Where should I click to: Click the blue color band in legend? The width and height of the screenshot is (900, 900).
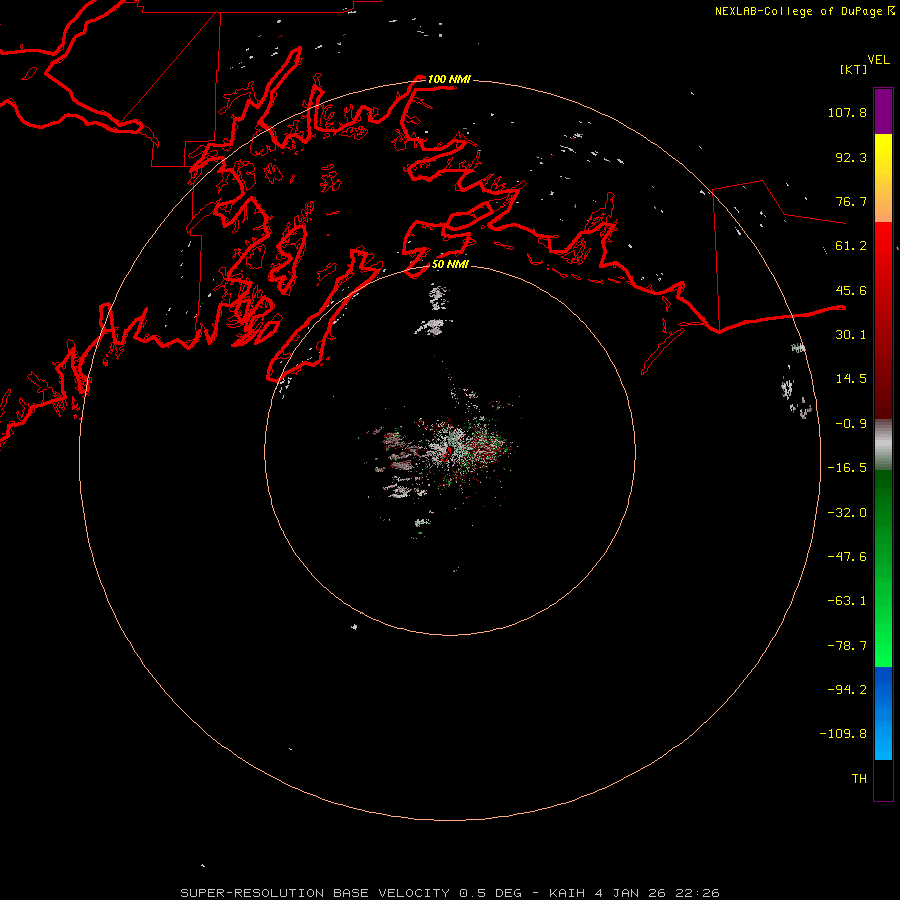coord(883,713)
